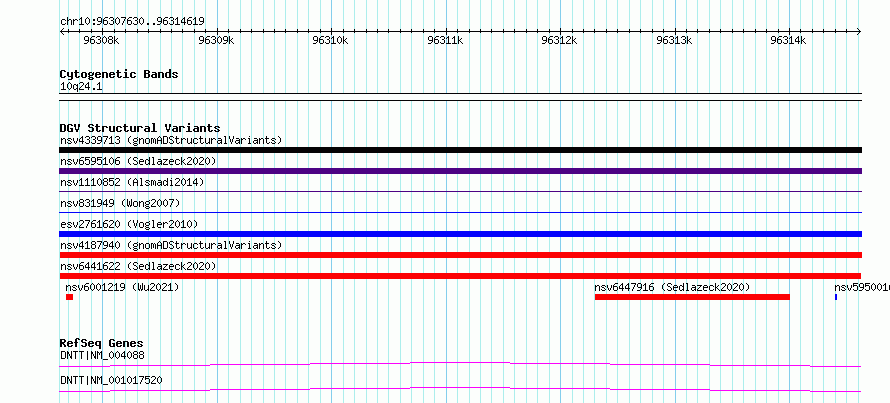
Task: Open the nsv6447916 (Sedlazeck2020) label
Action: click(x=672, y=287)
